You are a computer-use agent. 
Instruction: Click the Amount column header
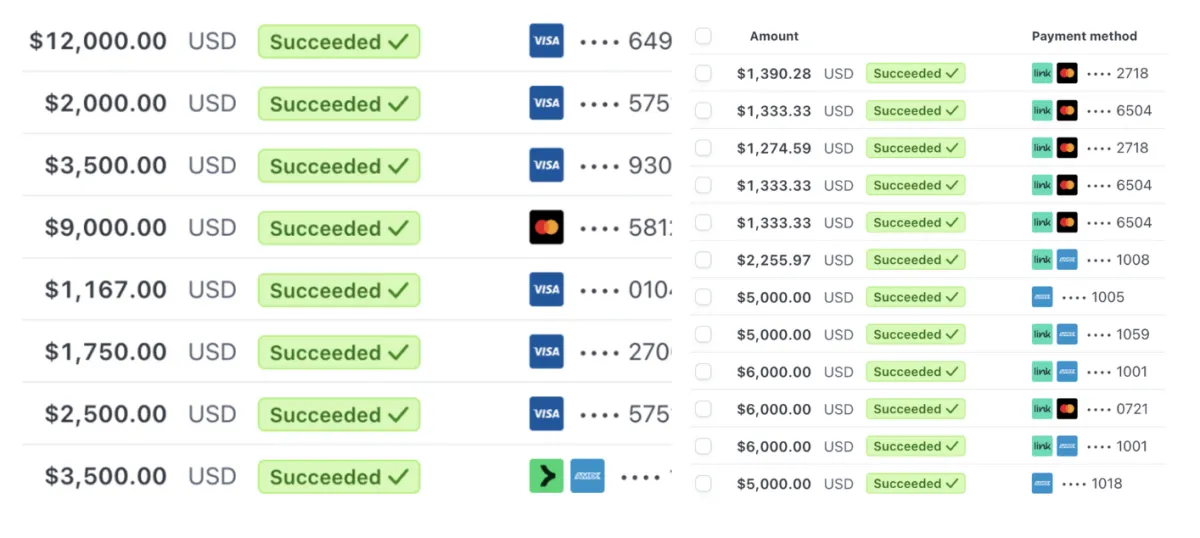coord(774,36)
